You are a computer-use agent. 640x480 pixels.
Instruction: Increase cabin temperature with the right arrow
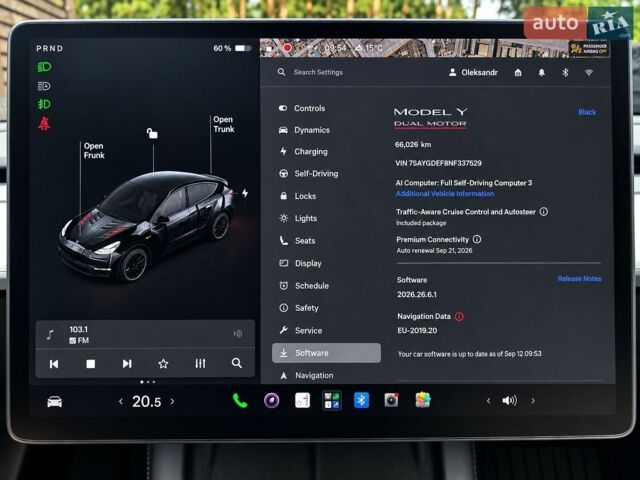point(172,402)
